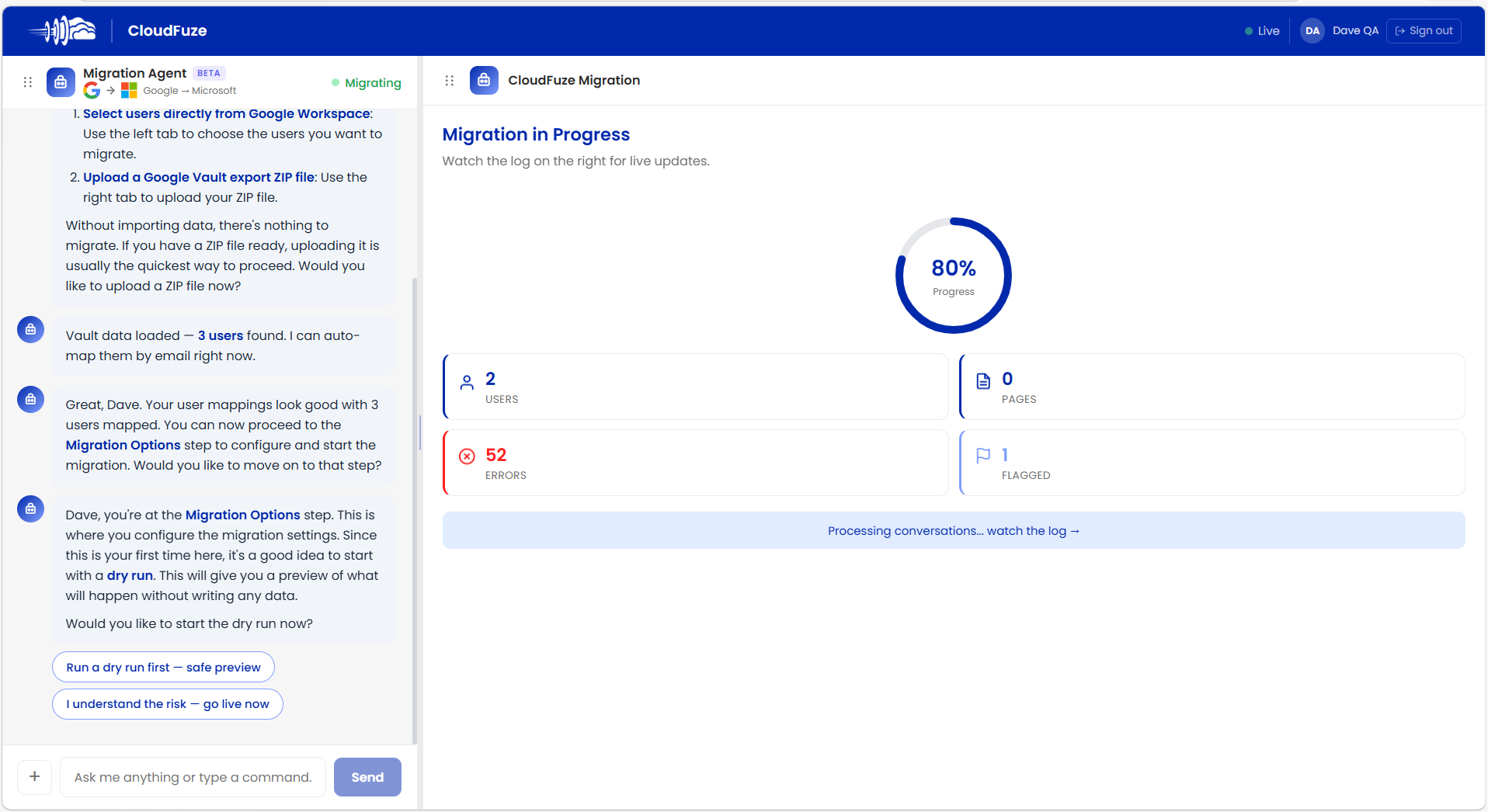The width and height of the screenshot is (1488, 812).
Task: Click the CloudFuze Migration panel drag handle
Action: (449, 81)
